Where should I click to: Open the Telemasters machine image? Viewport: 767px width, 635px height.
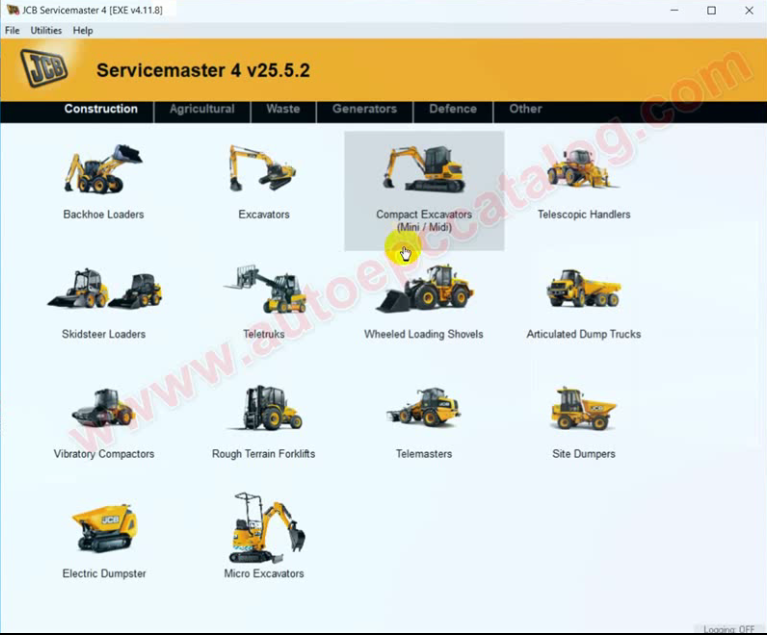tap(424, 407)
